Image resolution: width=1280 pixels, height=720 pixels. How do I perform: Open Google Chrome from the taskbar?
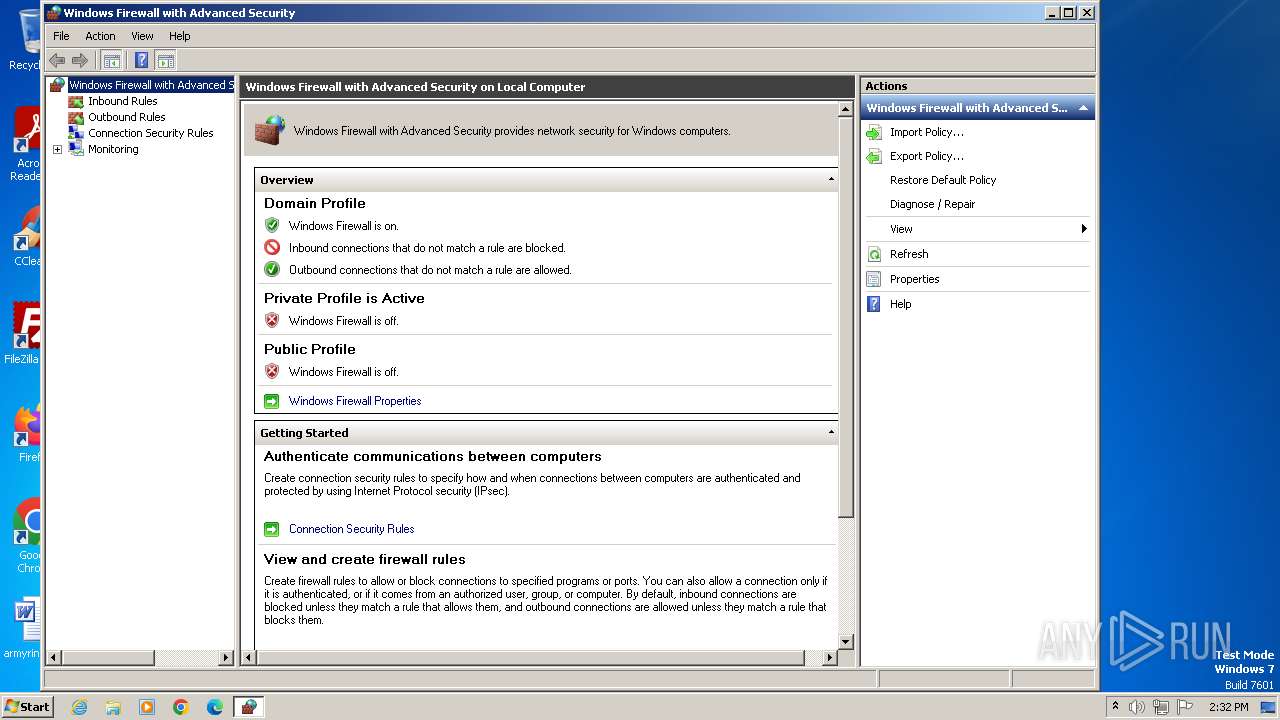181,707
